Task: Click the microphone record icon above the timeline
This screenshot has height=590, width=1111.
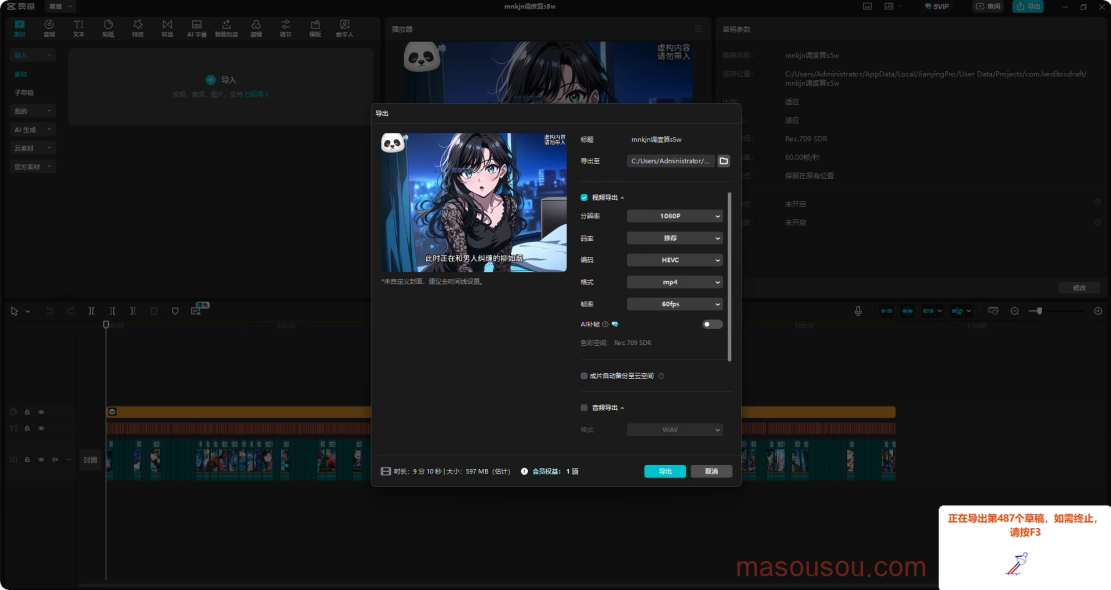Action: [858, 311]
